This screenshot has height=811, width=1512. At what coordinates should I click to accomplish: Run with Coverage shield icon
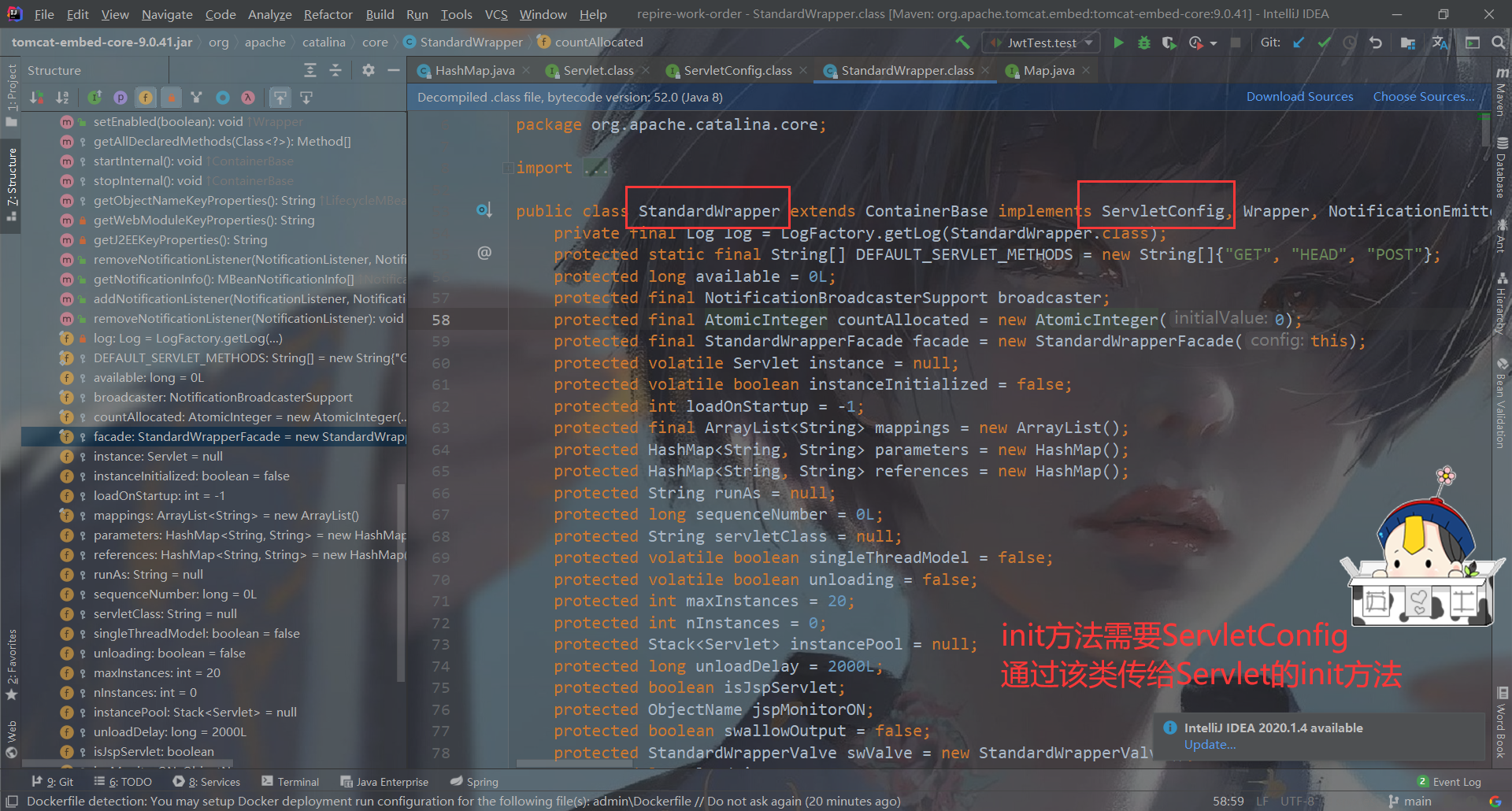(x=1169, y=43)
